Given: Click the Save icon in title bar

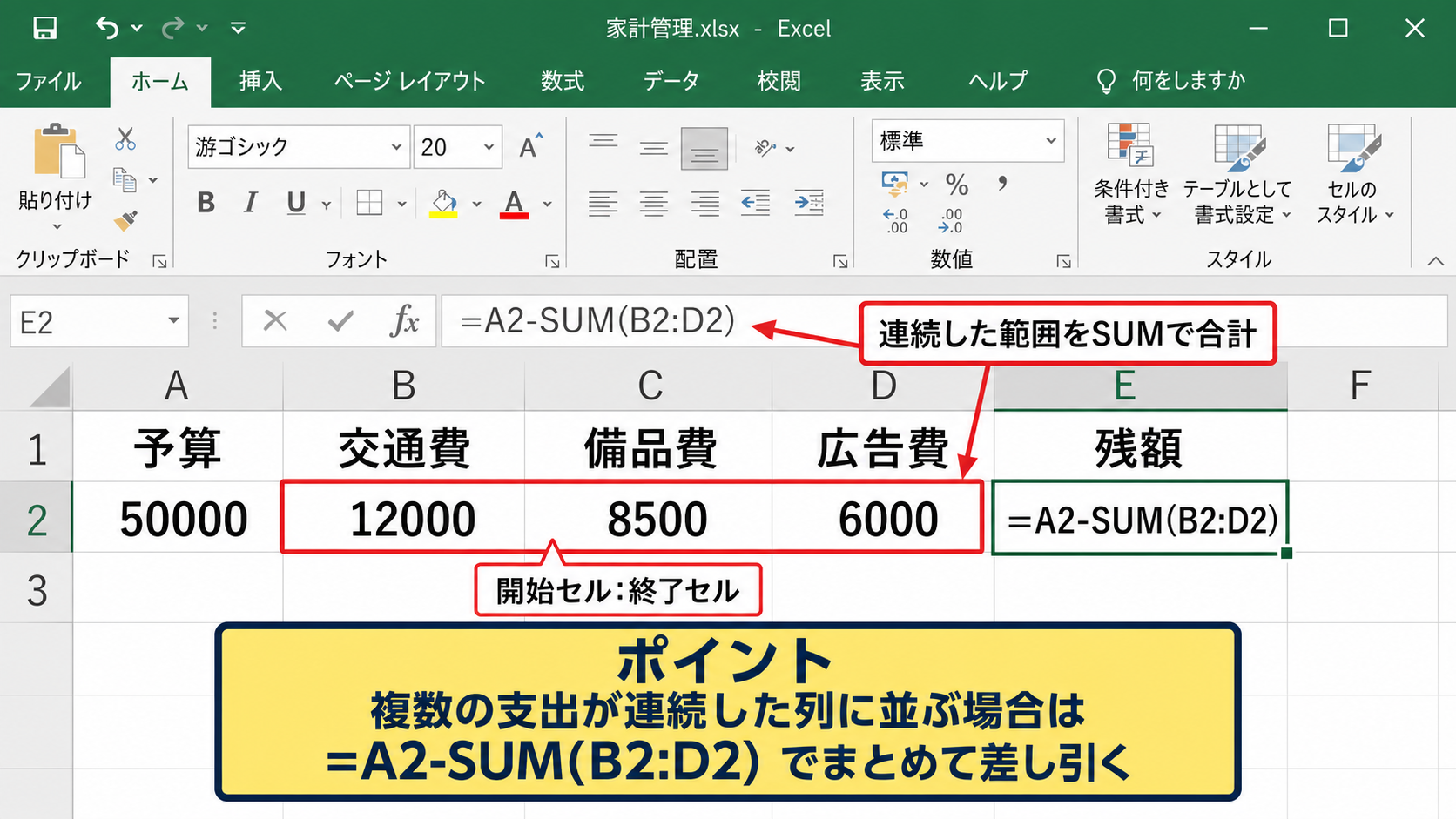Looking at the screenshot, I should [44, 28].
